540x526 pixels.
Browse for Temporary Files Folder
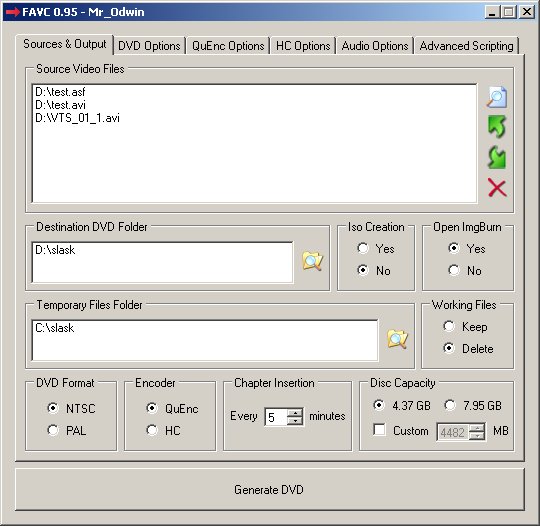pos(397,339)
